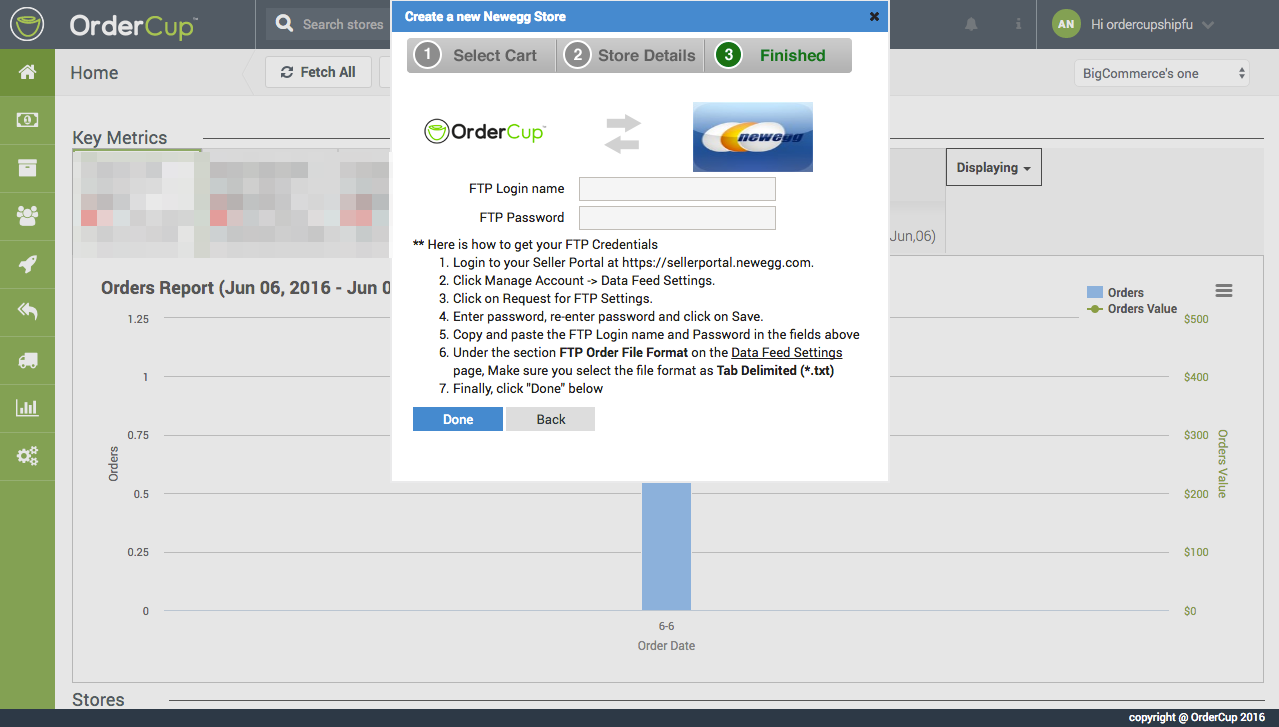Open the archive box sidebar icon
The image size is (1279, 727).
pos(27,168)
